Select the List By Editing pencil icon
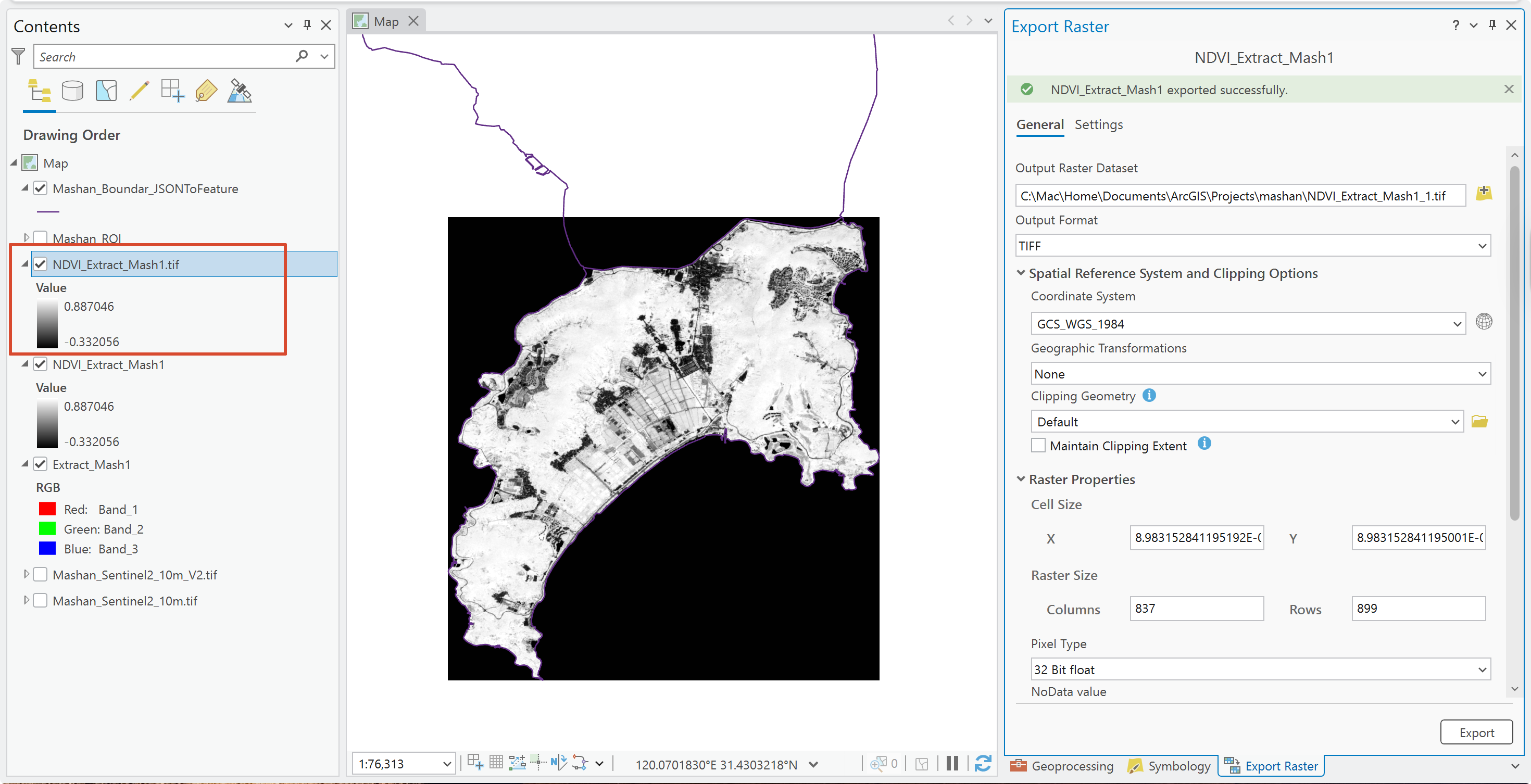 pyautogui.click(x=139, y=92)
